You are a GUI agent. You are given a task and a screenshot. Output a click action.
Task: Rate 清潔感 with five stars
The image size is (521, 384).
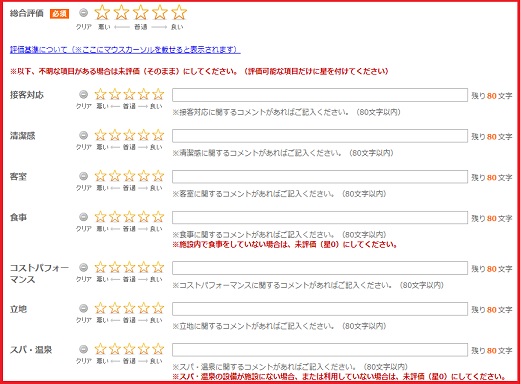pyautogui.click(x=158, y=135)
